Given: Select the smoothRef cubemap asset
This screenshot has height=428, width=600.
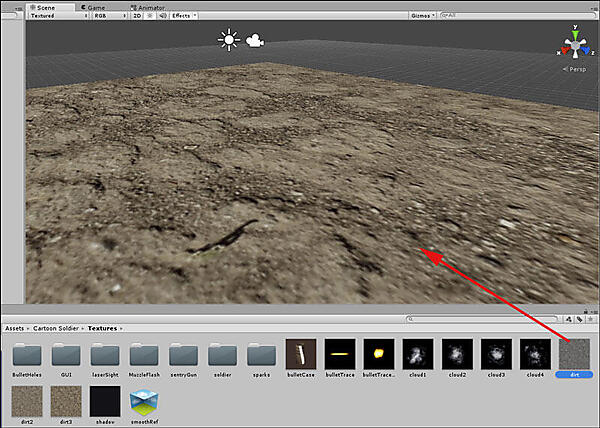Looking at the screenshot, I should coord(145,401).
